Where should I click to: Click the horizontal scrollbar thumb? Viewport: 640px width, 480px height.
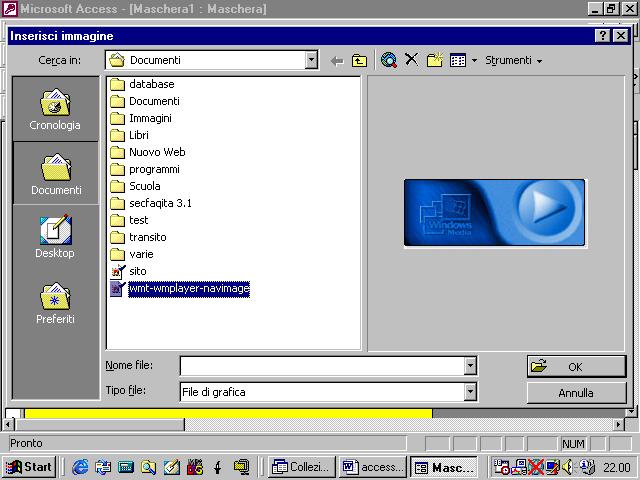[100, 425]
